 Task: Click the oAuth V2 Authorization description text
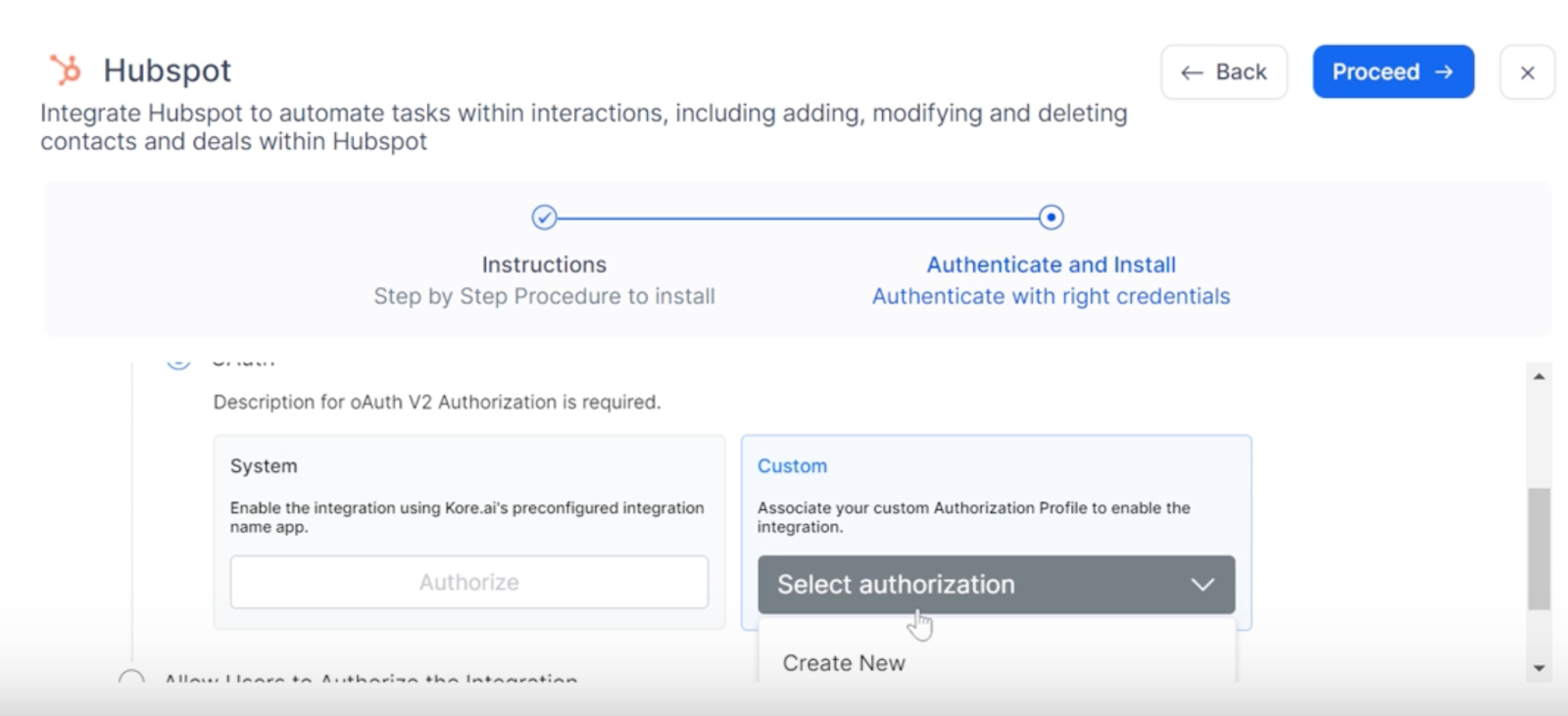click(x=437, y=402)
